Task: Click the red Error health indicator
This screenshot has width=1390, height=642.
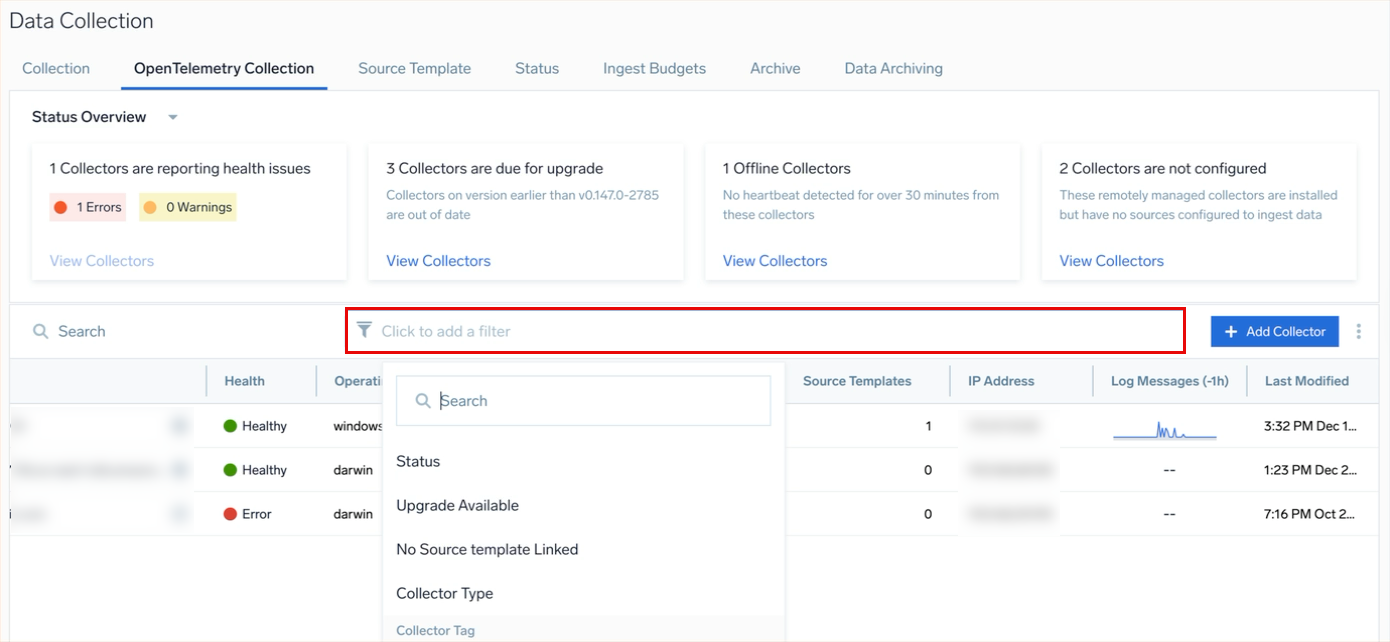Action: (x=230, y=514)
